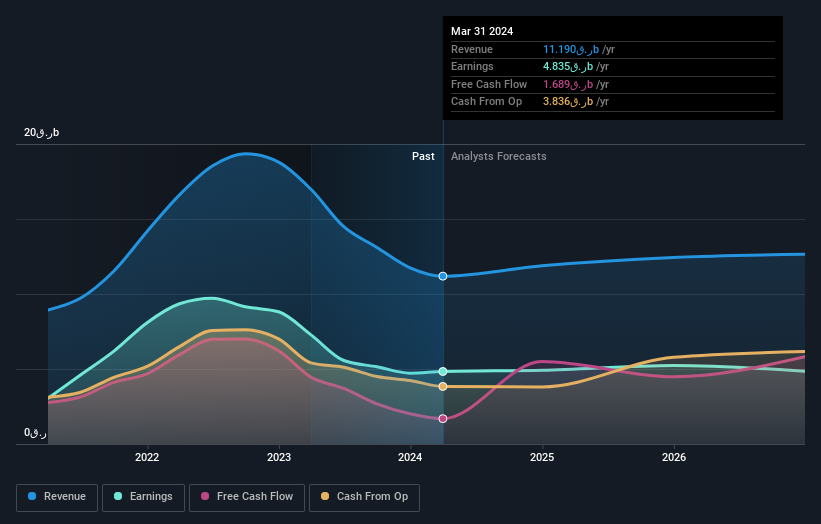Toggle the Earnings legend button
The image size is (821, 524).
pos(143,497)
